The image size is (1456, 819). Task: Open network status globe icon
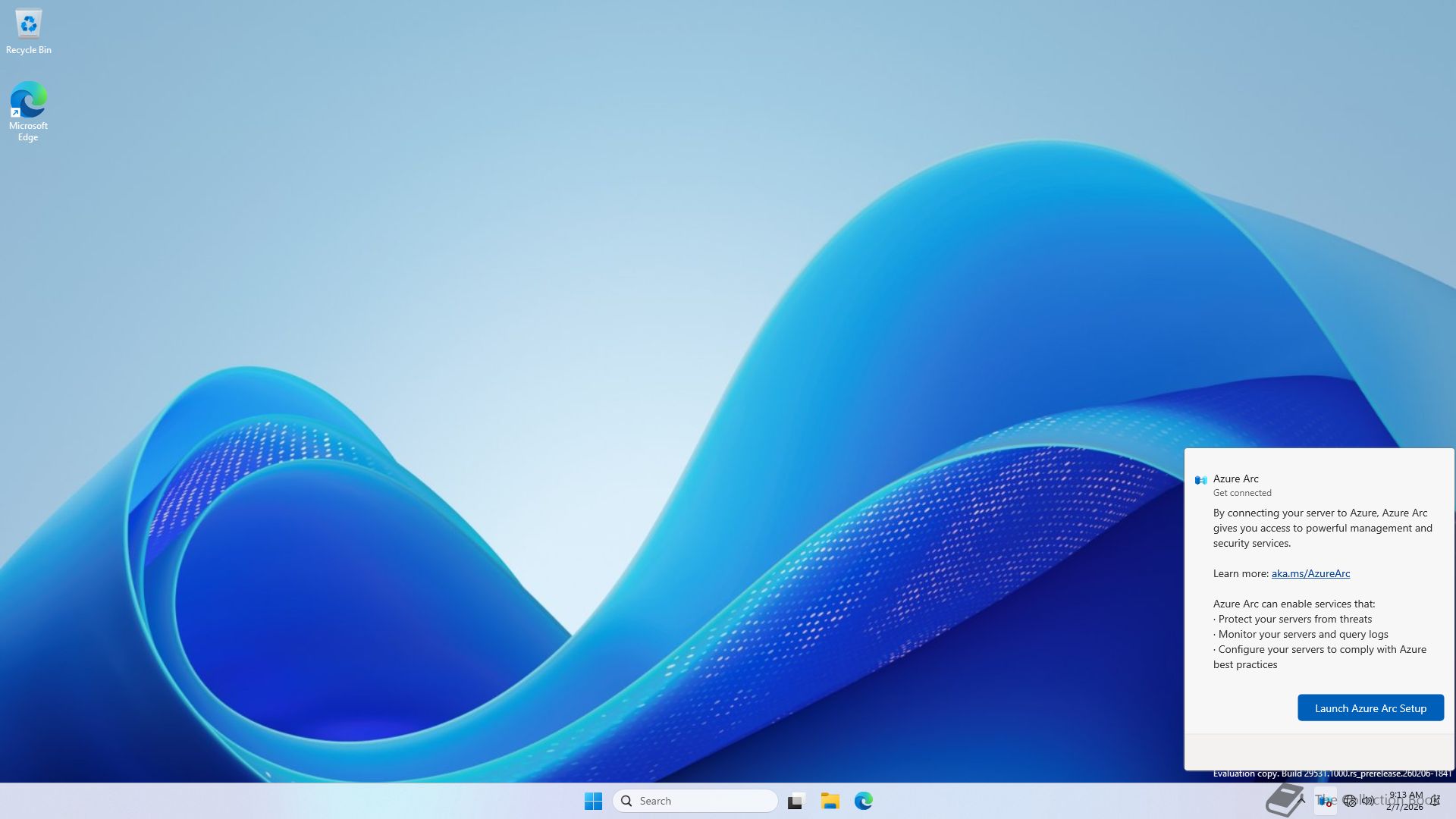pyautogui.click(x=1349, y=801)
